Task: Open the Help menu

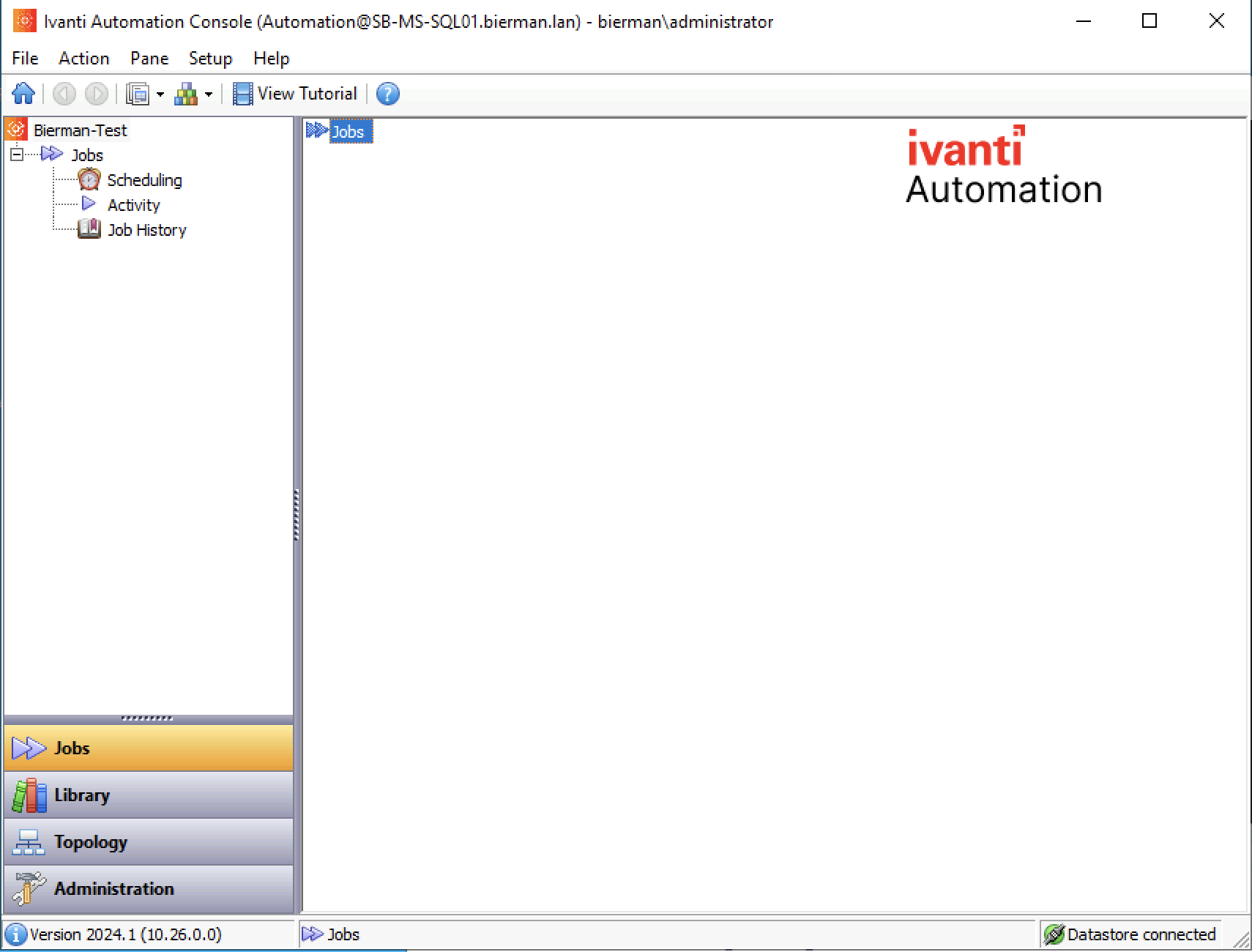Action: click(271, 59)
